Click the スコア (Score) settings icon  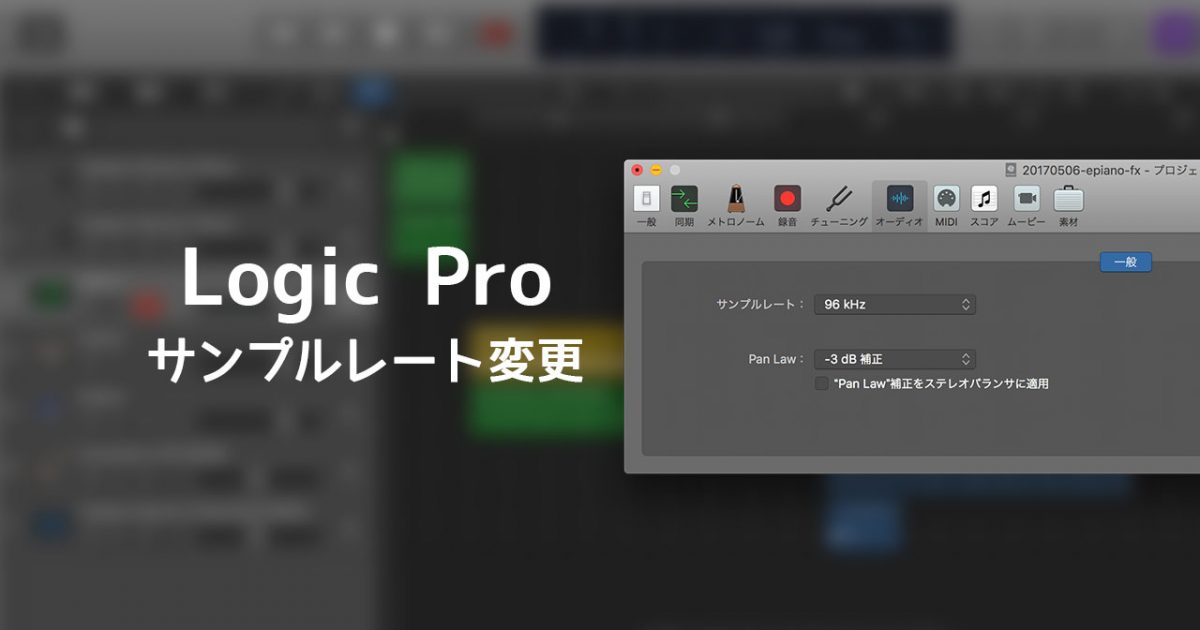coord(984,200)
